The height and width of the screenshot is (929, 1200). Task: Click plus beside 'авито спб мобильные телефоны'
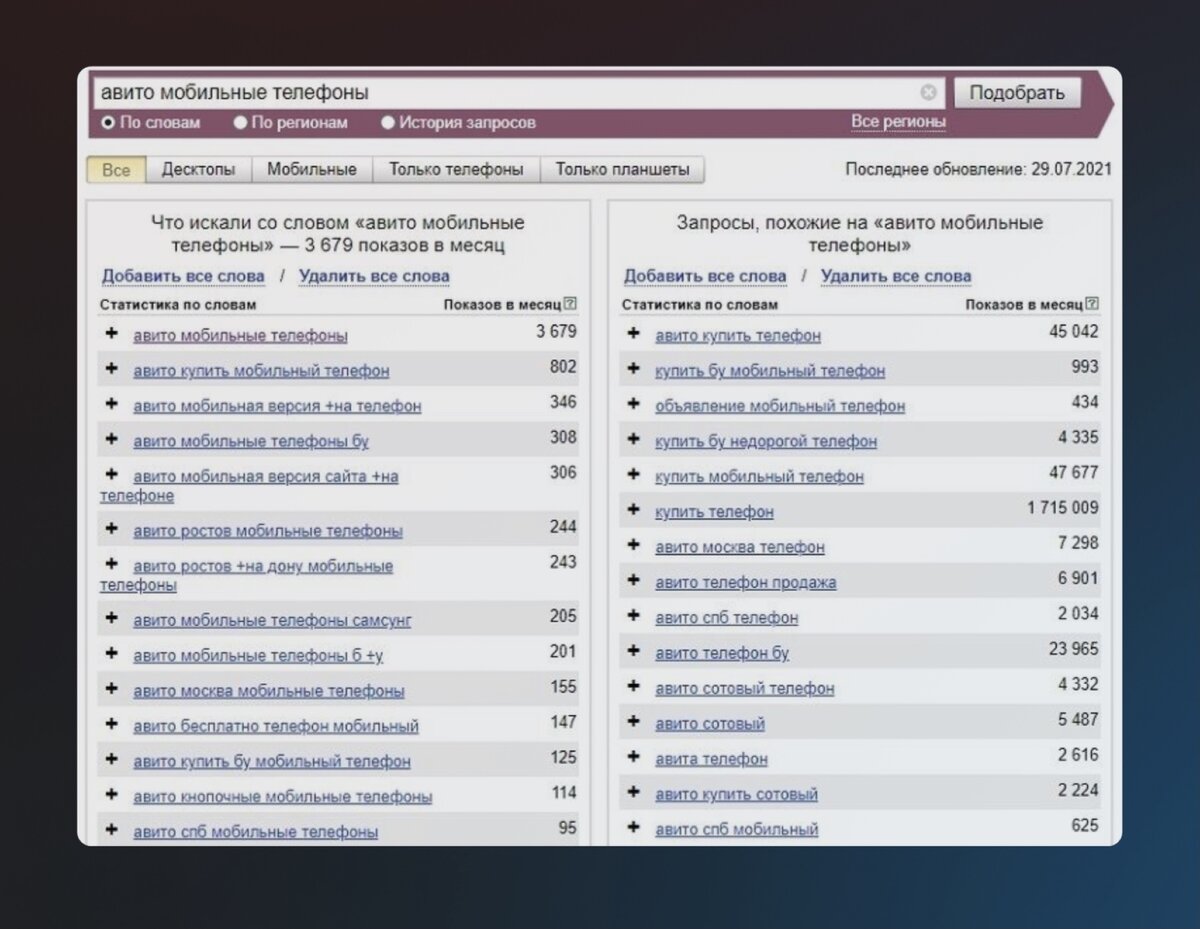point(112,830)
